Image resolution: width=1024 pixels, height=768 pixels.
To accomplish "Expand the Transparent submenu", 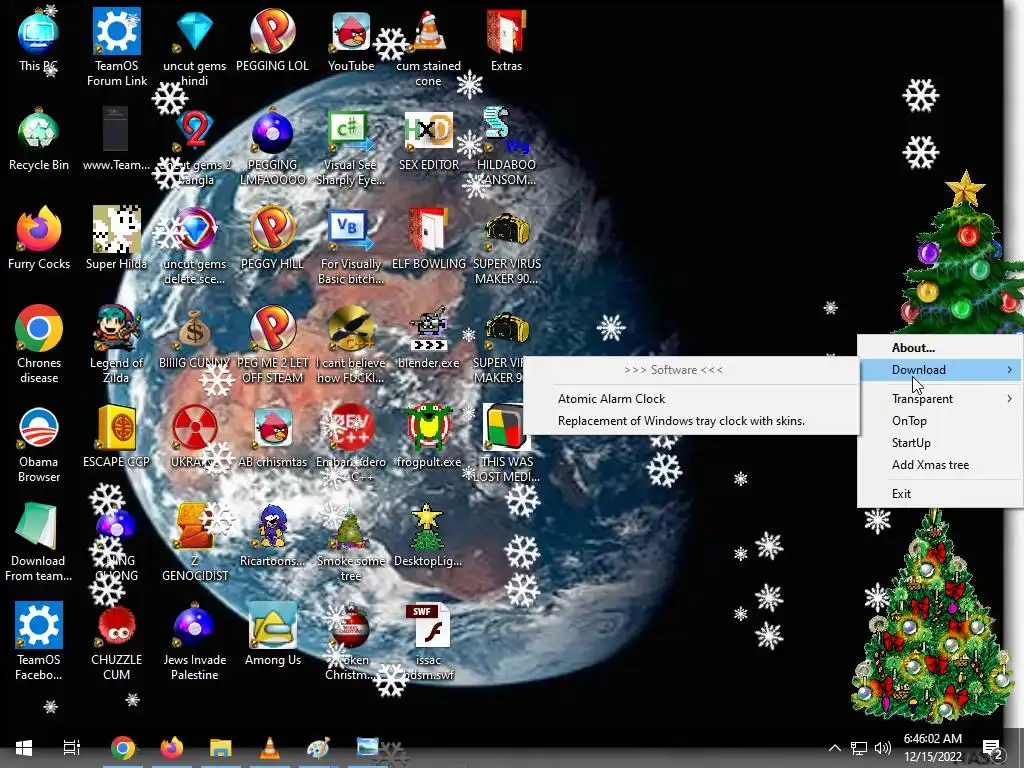I will (x=940, y=398).
